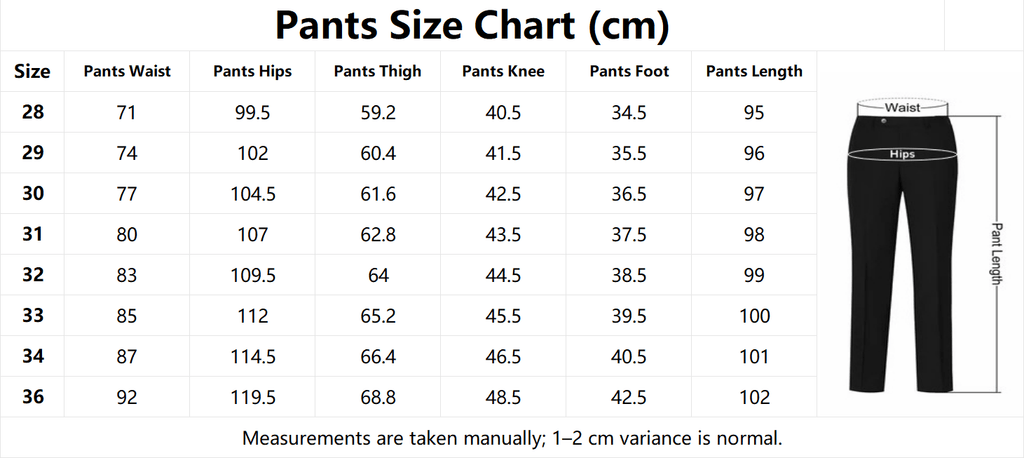Viewport: 1024px width, 458px height.
Task: Click the manual measurements variance note
Action: (x=512, y=438)
